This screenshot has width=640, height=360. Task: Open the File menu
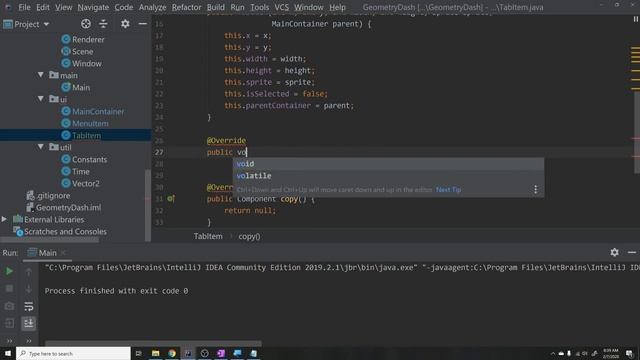tap(24, 7)
